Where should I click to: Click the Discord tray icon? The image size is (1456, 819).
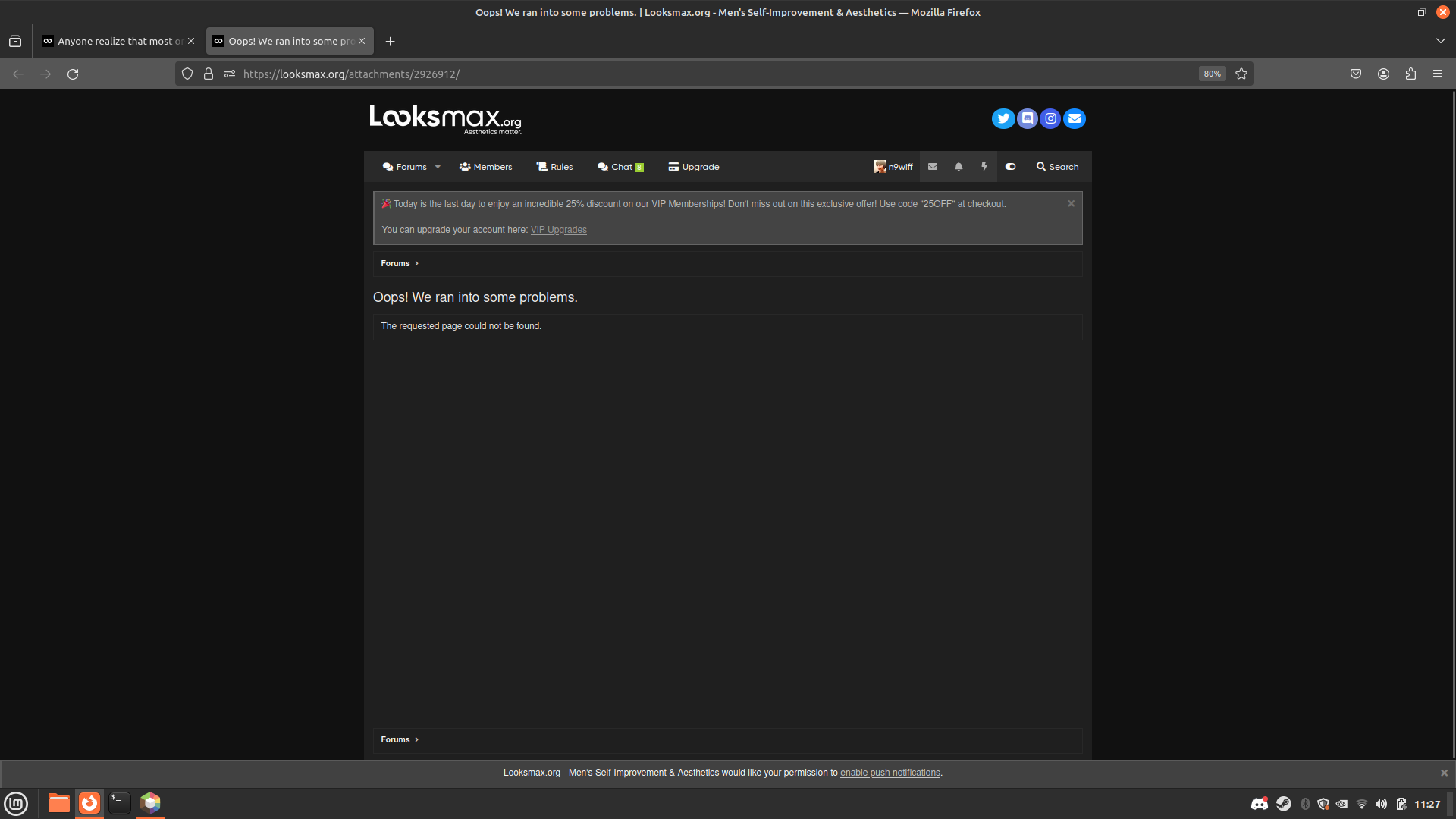(1260, 805)
